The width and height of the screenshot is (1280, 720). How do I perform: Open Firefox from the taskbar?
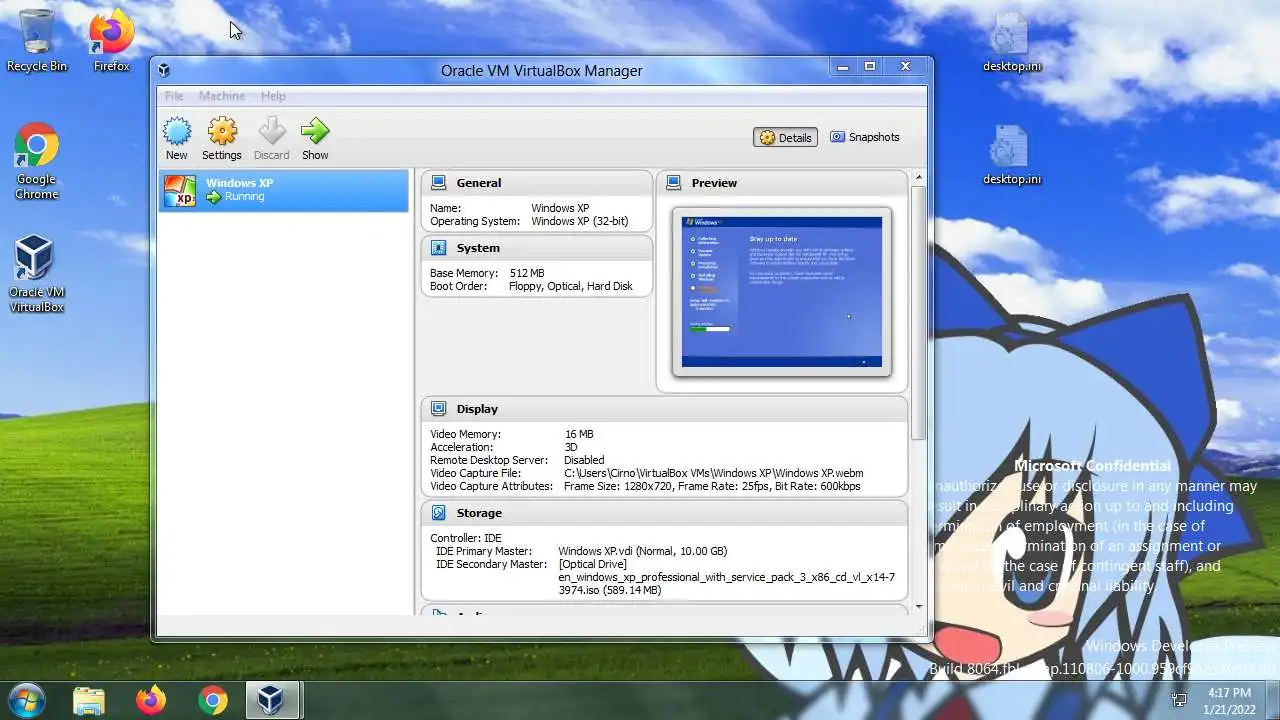pos(151,700)
